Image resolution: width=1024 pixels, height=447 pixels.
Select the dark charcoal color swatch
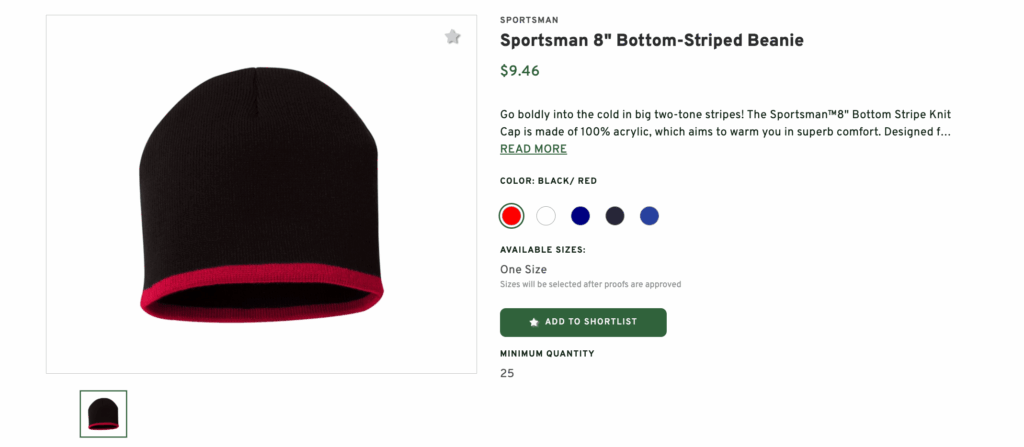click(x=615, y=215)
